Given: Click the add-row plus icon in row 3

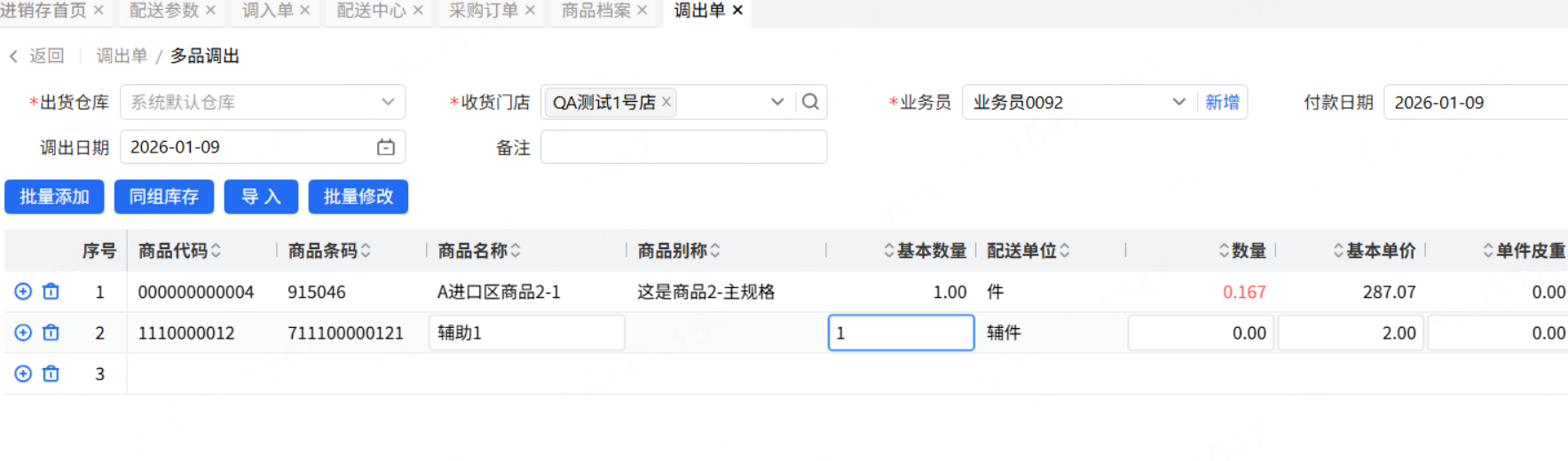Looking at the screenshot, I should [x=23, y=374].
